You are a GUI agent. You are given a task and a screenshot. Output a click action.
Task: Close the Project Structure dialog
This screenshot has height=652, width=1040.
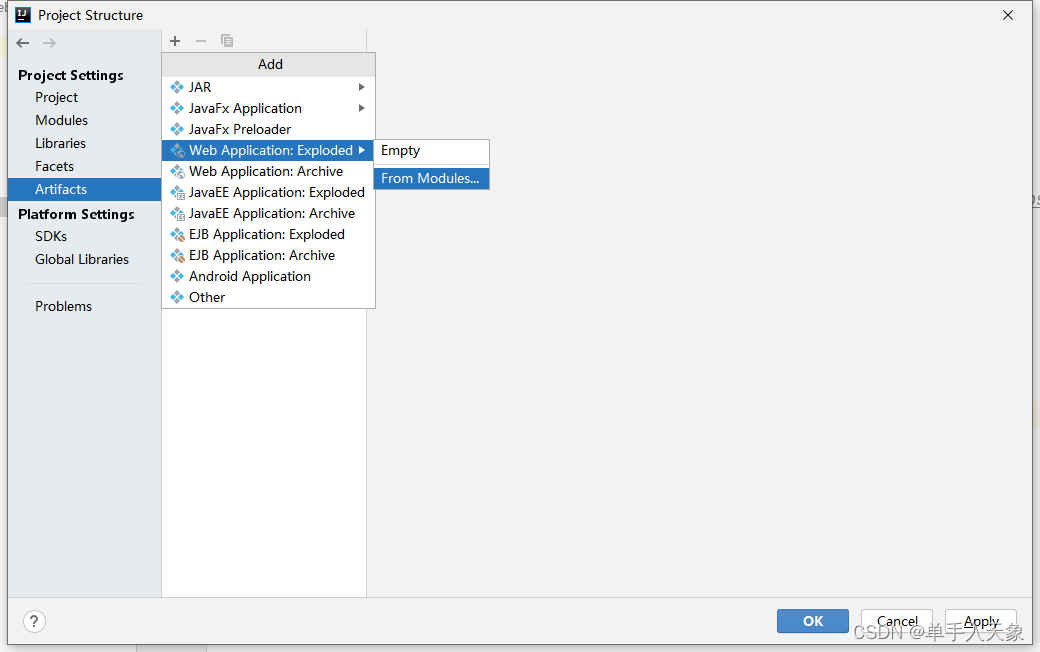pos(1008,15)
